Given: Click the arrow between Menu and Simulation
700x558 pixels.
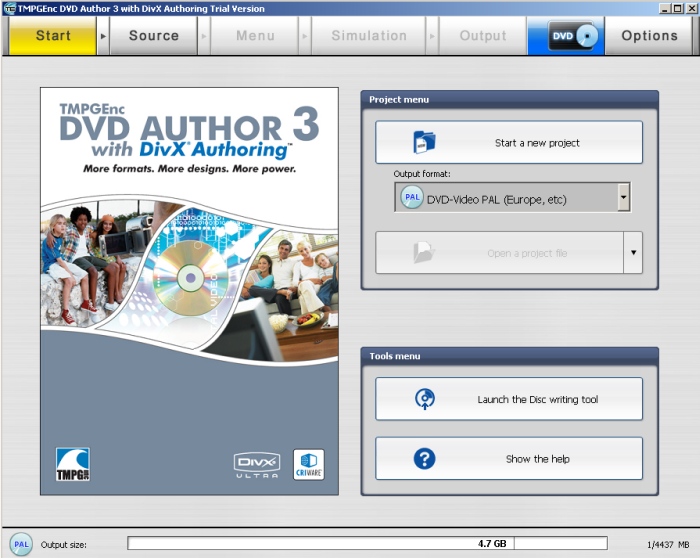Looking at the screenshot, I should point(305,36).
